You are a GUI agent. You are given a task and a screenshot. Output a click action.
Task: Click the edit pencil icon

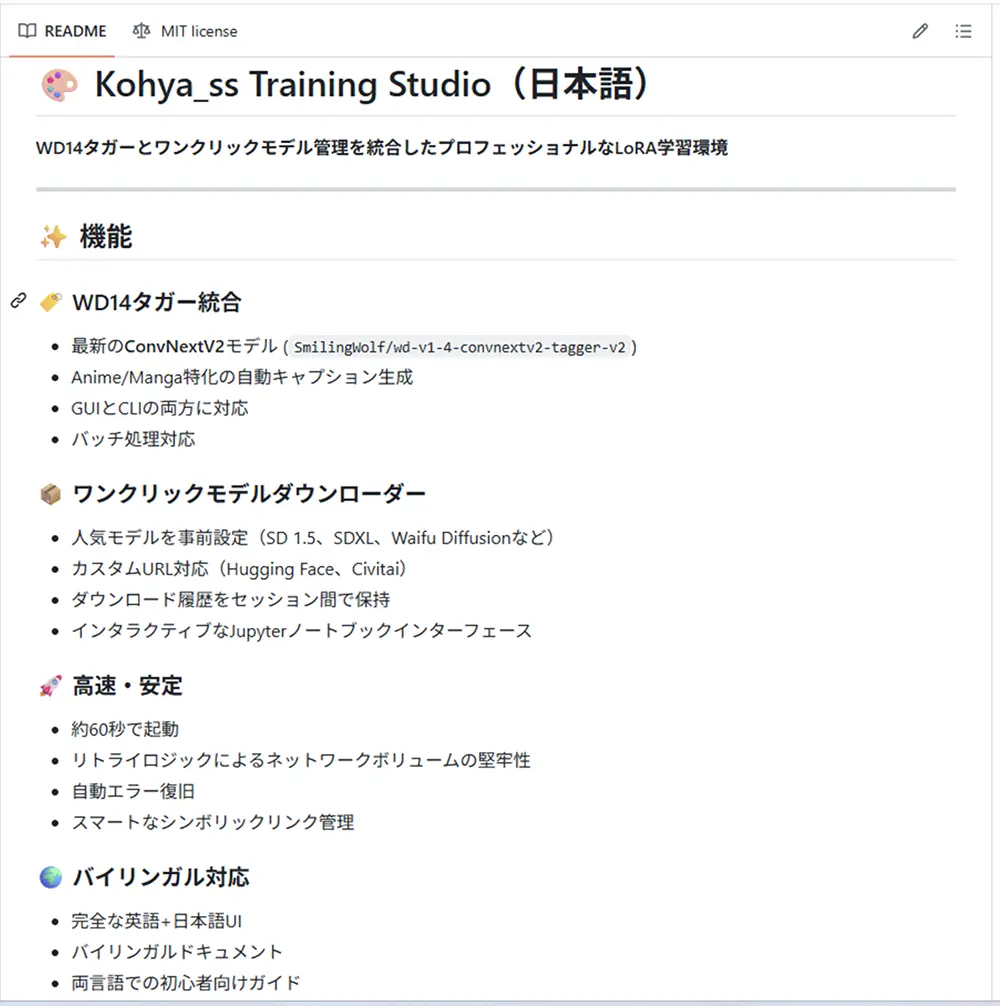920,31
